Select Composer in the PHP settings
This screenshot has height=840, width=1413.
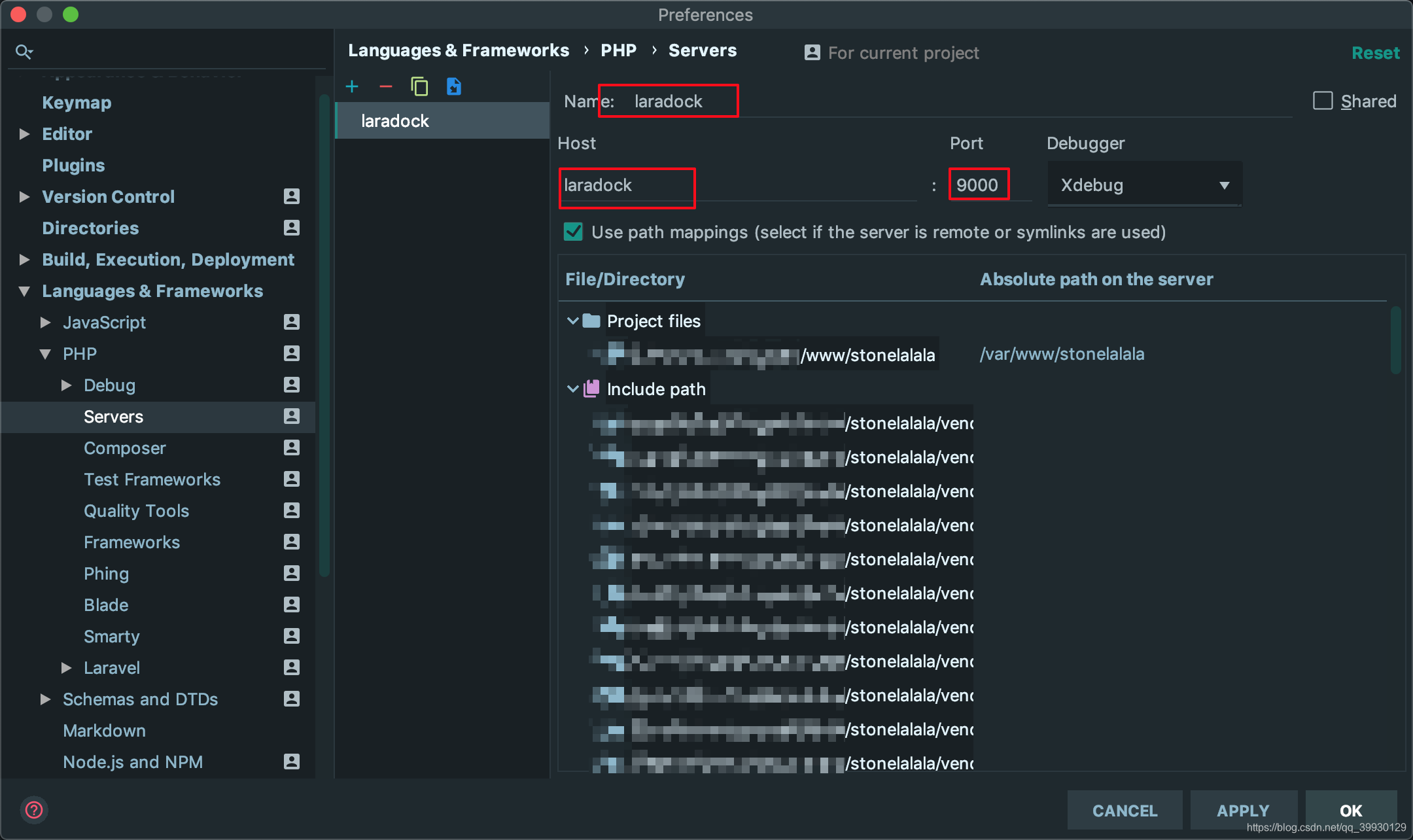(x=124, y=448)
